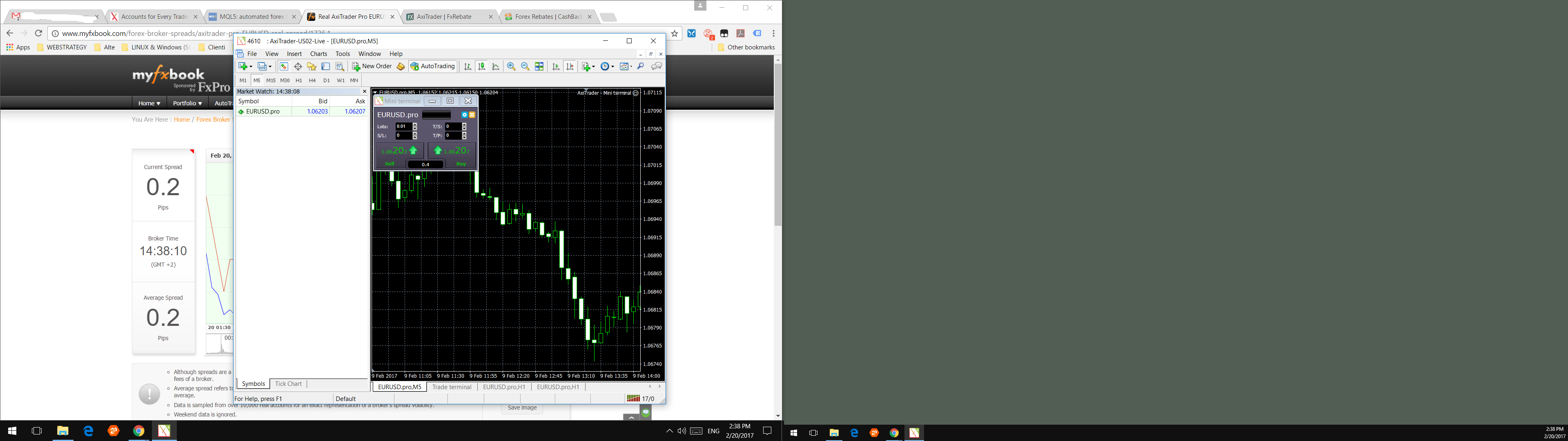Expand the Profiles dropdown arrow
The image size is (1568, 441).
[270, 67]
